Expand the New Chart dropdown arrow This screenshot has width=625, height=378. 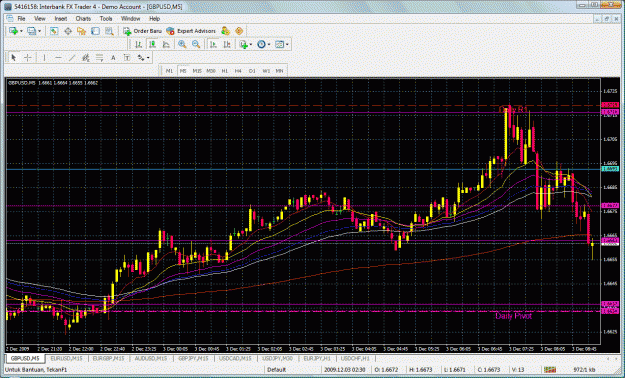pyautogui.click(x=21, y=31)
